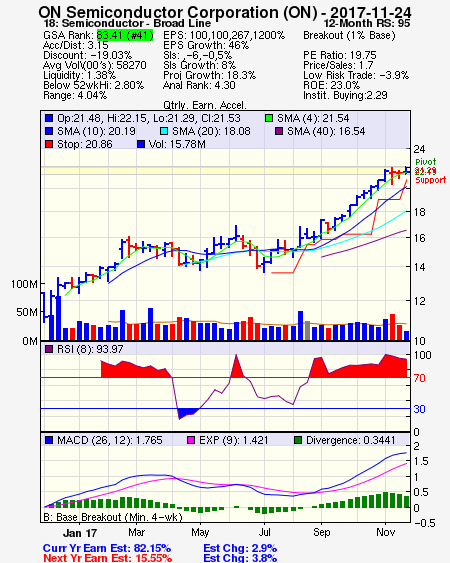The width and height of the screenshot is (450, 563).
Task: Click the 'SMA (4): 21.54' legend text
Action: (x=313, y=118)
